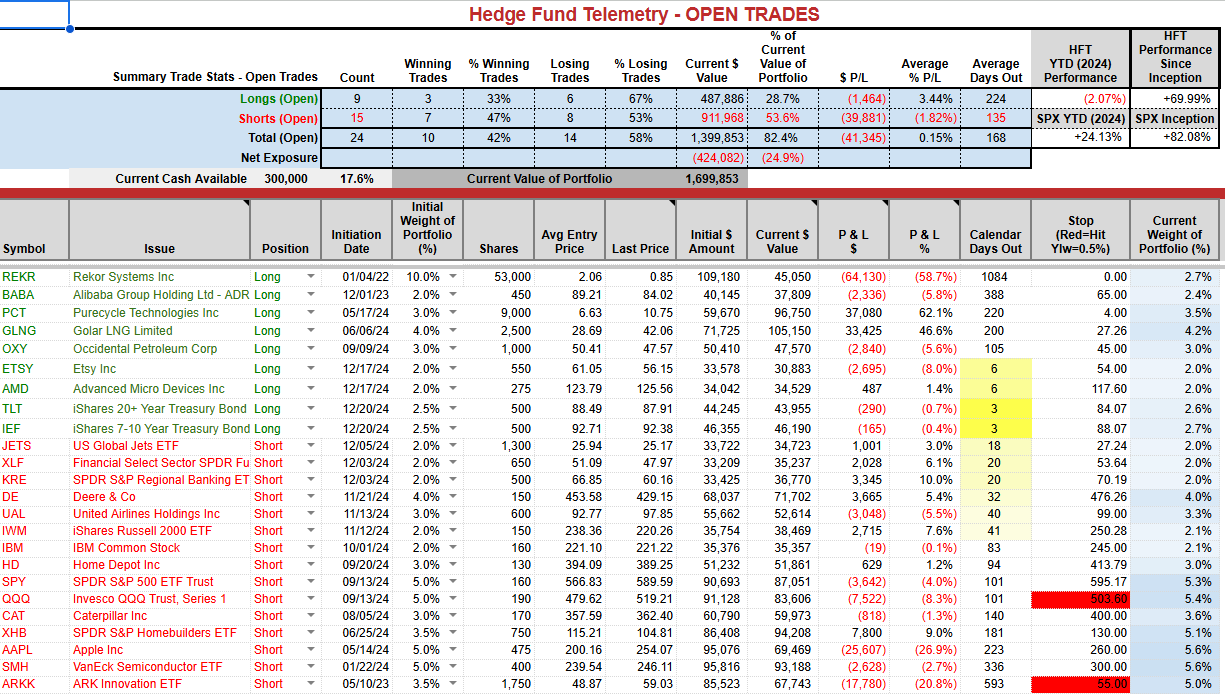The width and height of the screenshot is (1225, 697).
Task: Open the Position dropdown for JETS
Action: [310, 446]
